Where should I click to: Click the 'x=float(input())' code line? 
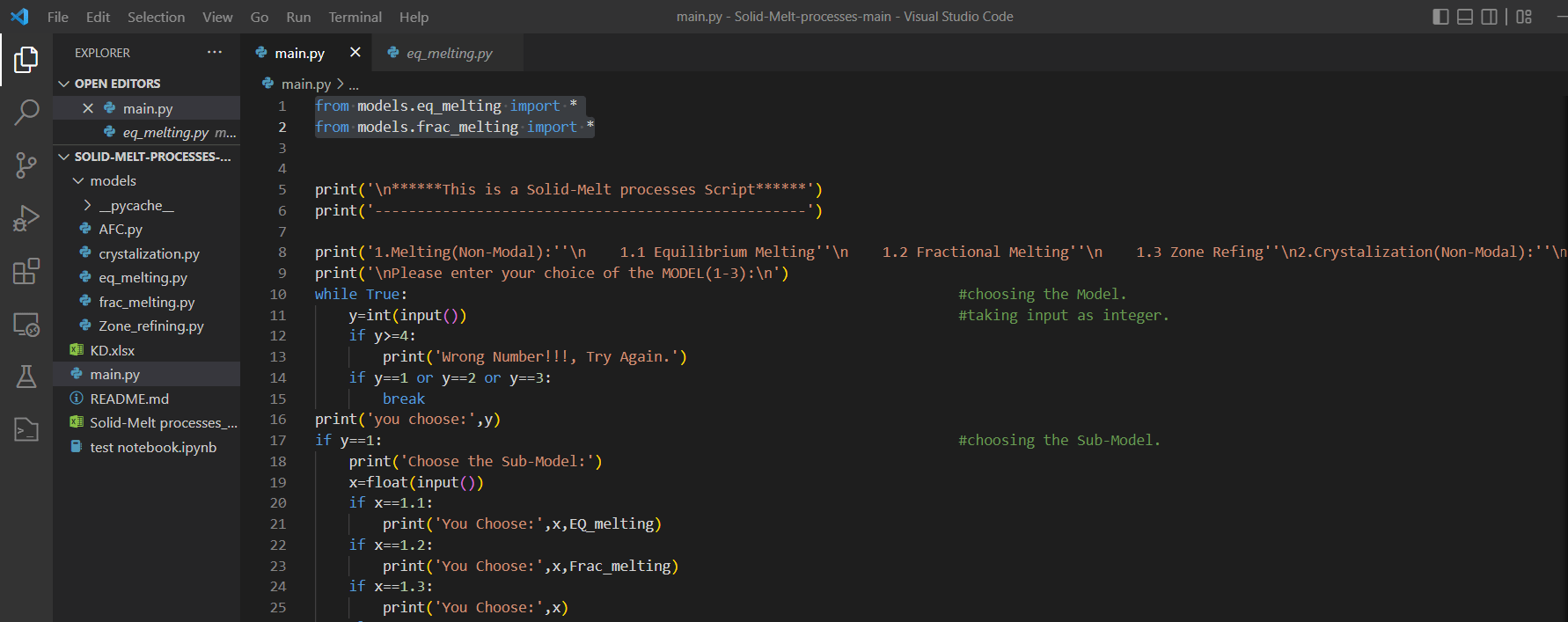[x=416, y=482]
